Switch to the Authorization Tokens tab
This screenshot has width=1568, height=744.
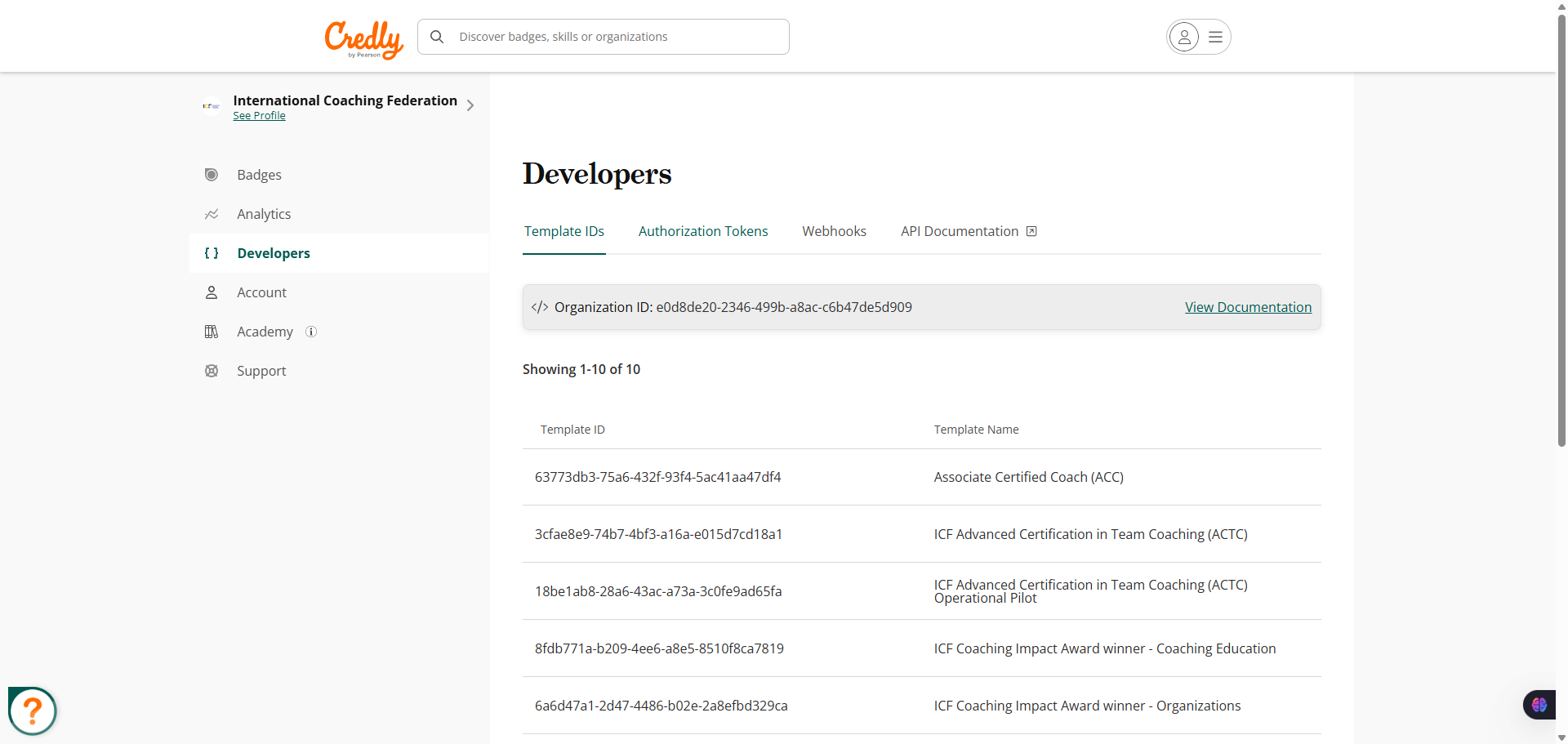point(703,231)
